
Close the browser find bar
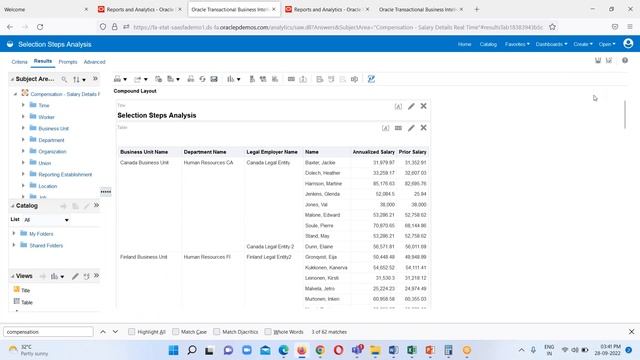click(631, 332)
